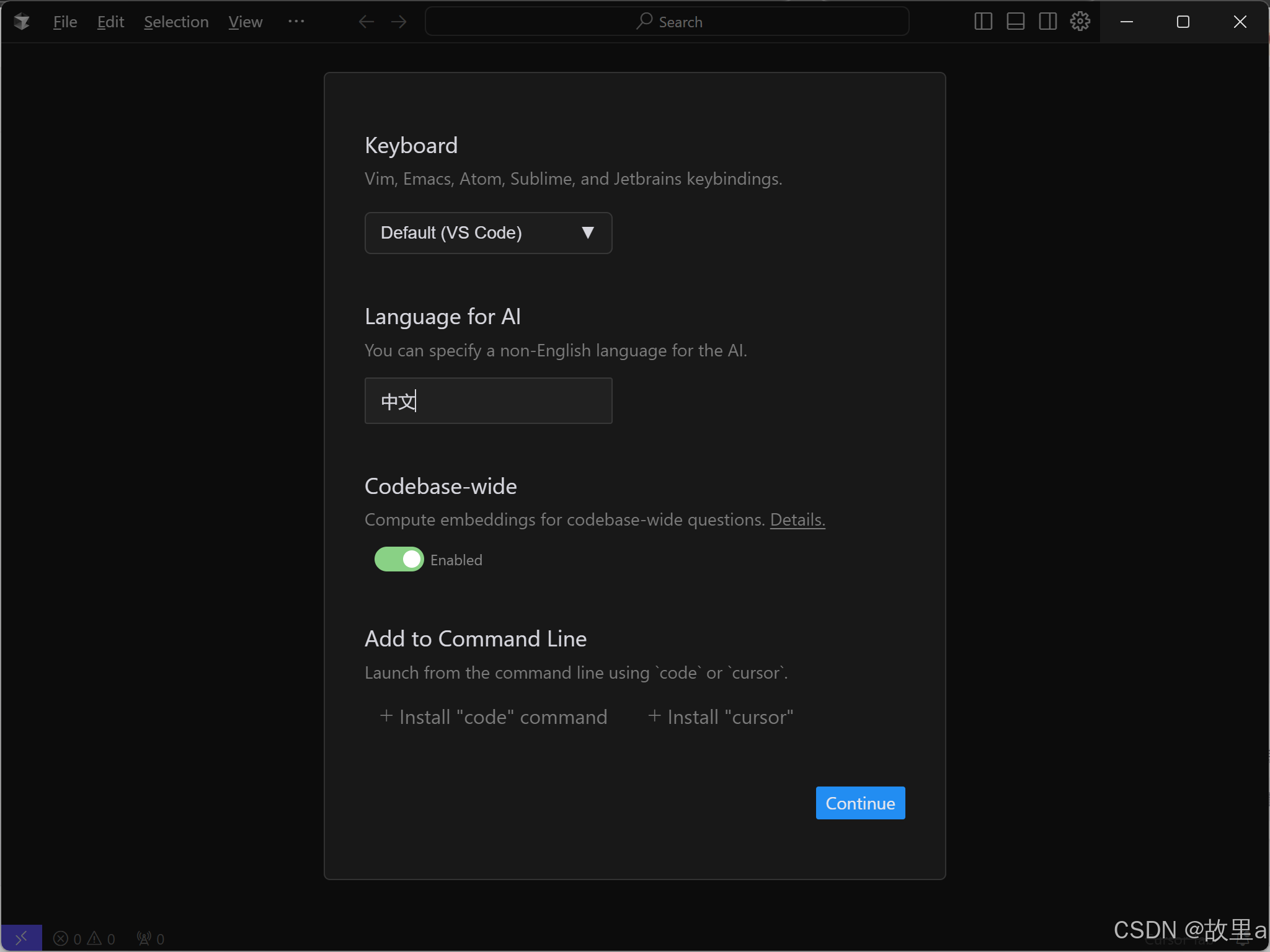Open the Details link for embeddings
The image size is (1270, 952).
click(797, 519)
